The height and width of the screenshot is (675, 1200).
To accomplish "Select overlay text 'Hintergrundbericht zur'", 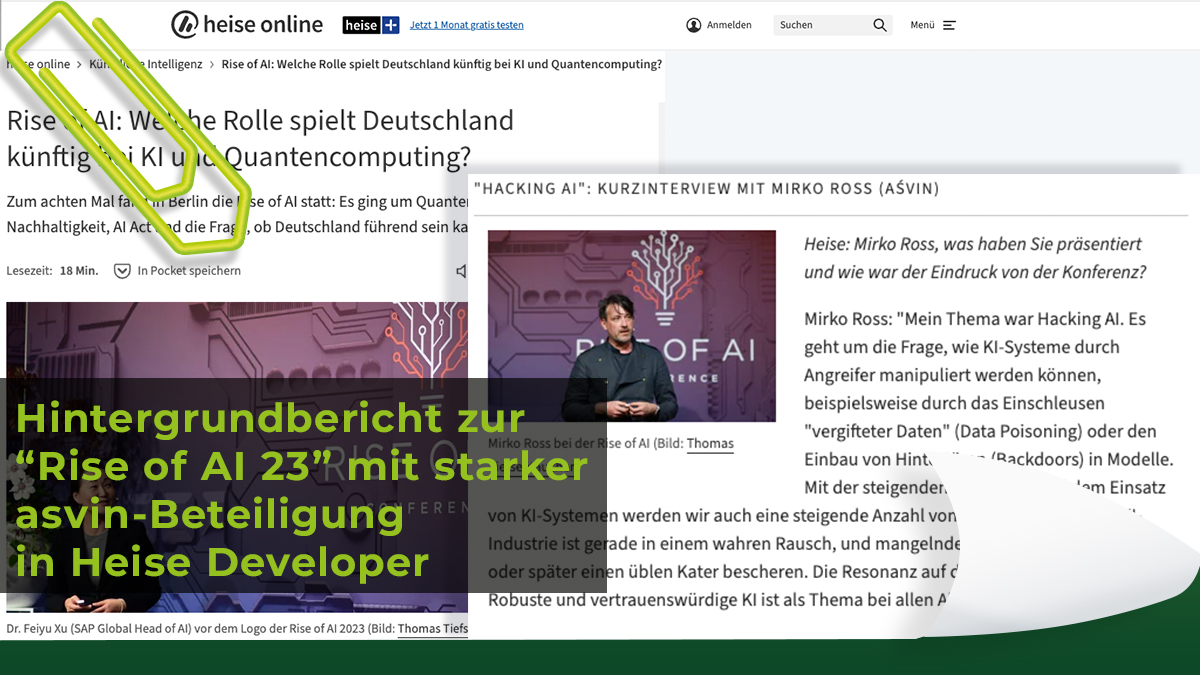I will [270, 418].
